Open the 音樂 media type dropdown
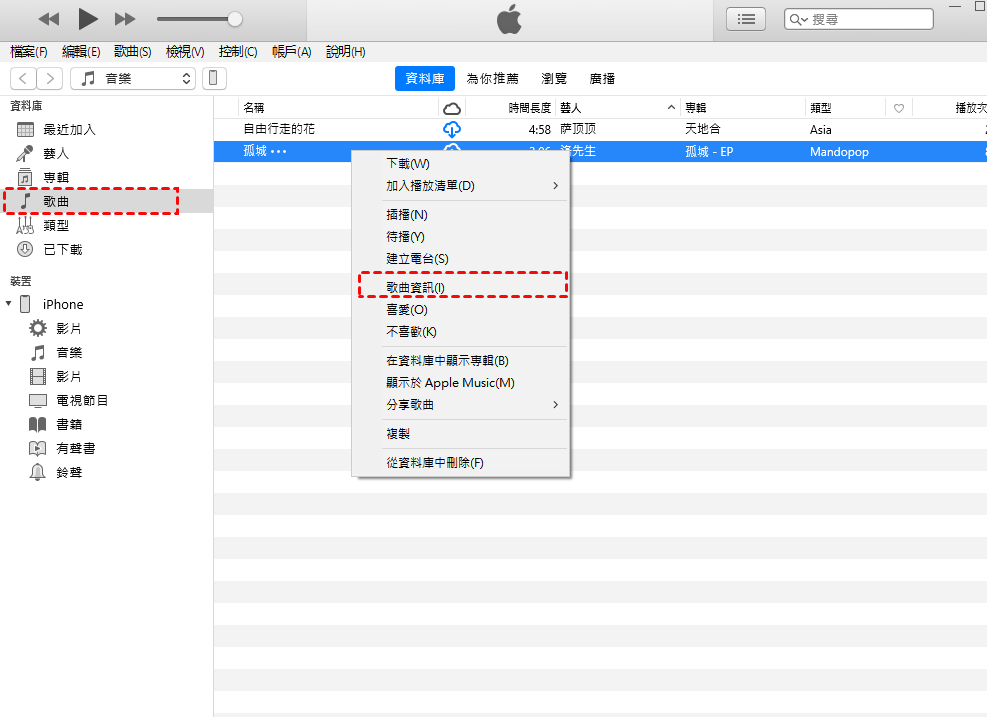Image resolution: width=987 pixels, height=717 pixels. (x=133, y=78)
